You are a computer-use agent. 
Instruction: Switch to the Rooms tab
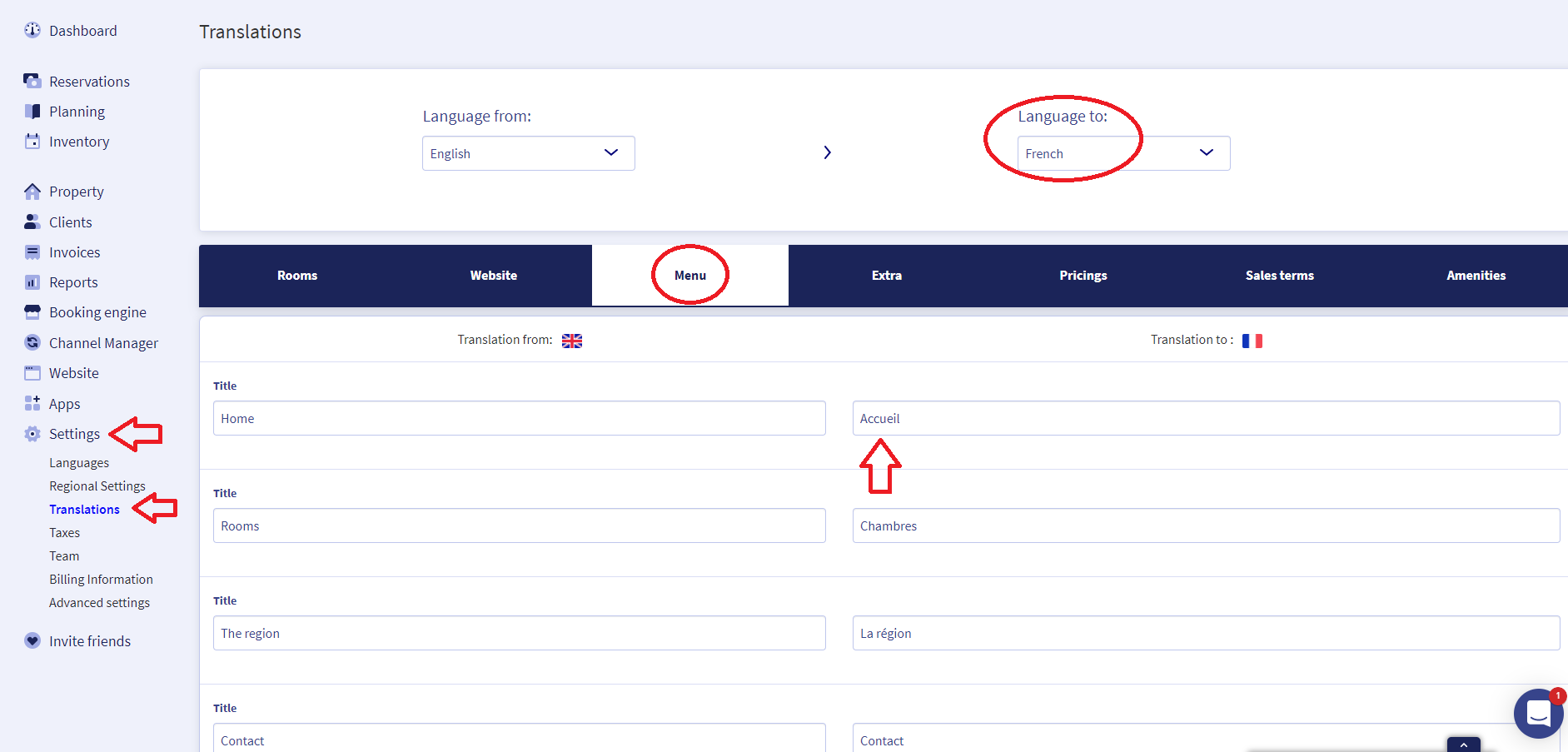[297, 276]
